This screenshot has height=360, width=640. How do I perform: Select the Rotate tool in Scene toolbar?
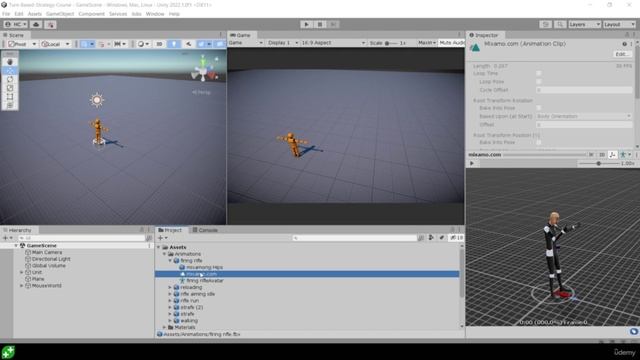[10, 79]
